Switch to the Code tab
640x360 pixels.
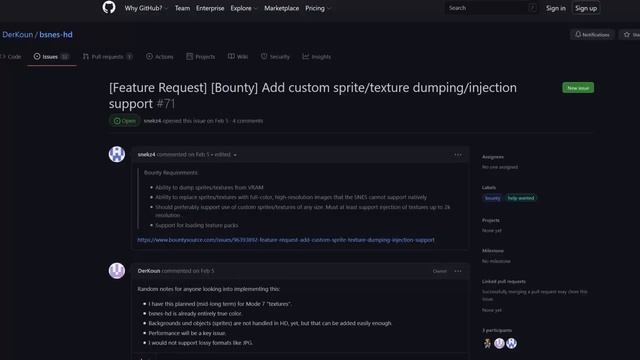[11, 57]
